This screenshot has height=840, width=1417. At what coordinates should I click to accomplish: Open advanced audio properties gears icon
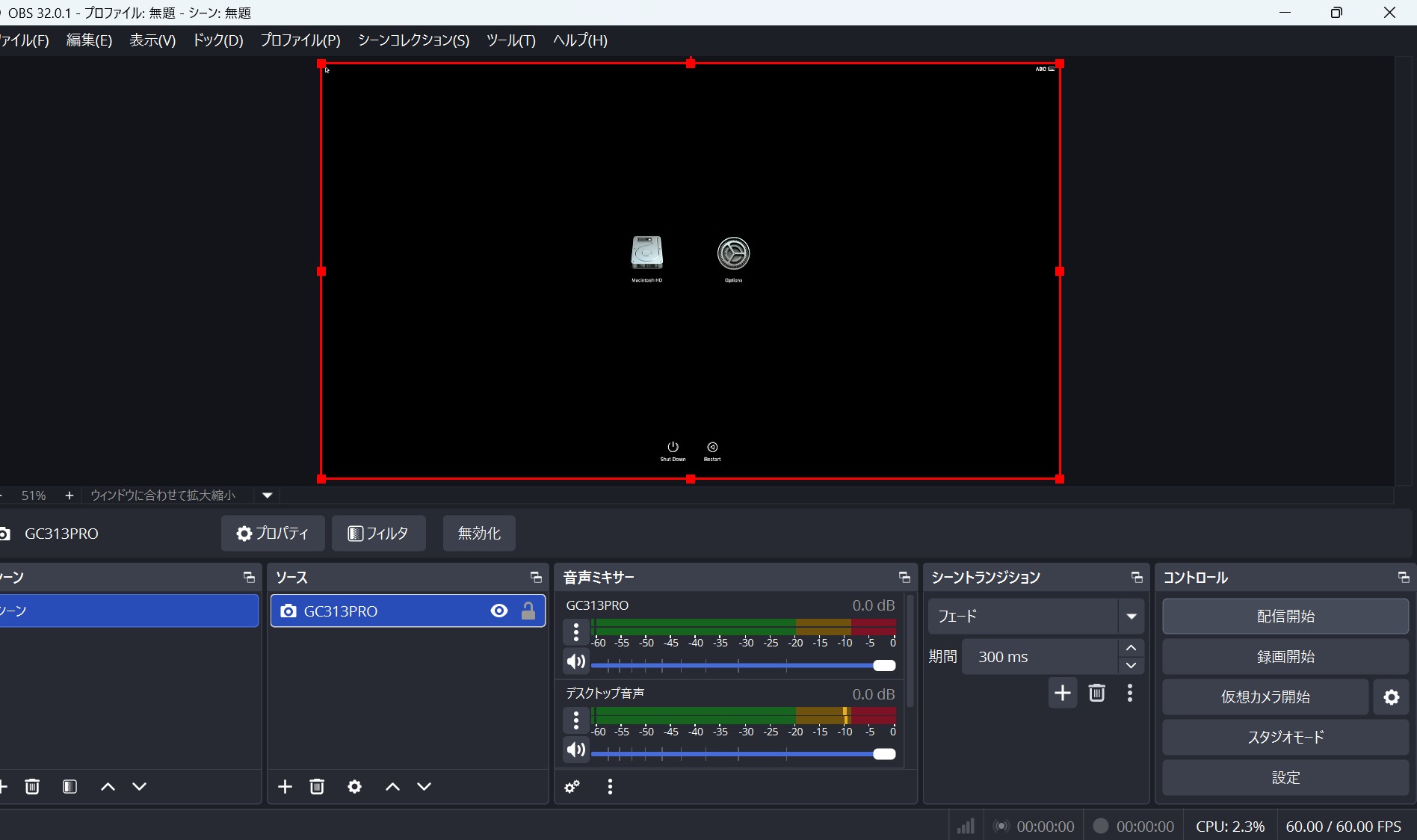tap(572, 786)
